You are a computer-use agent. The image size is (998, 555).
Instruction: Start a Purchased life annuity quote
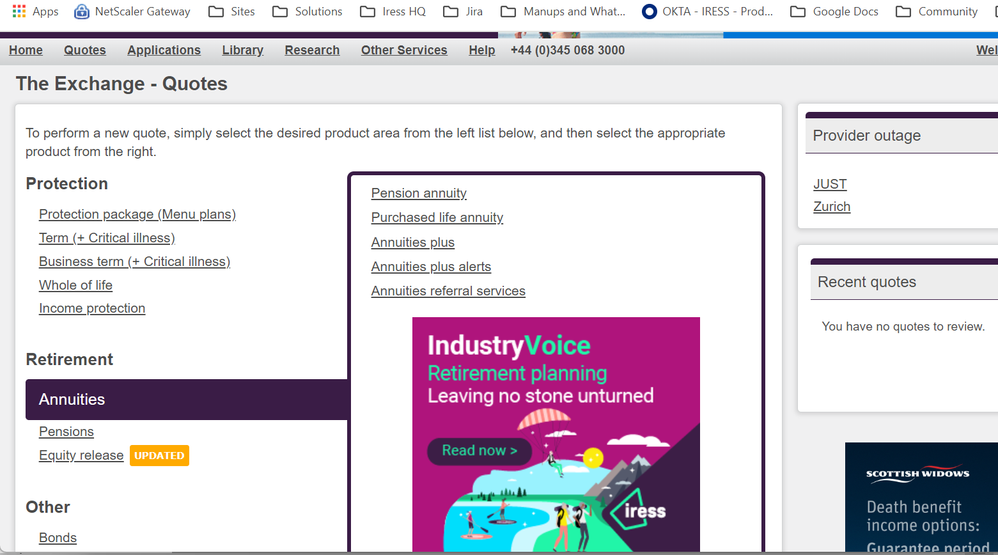[x=437, y=217]
